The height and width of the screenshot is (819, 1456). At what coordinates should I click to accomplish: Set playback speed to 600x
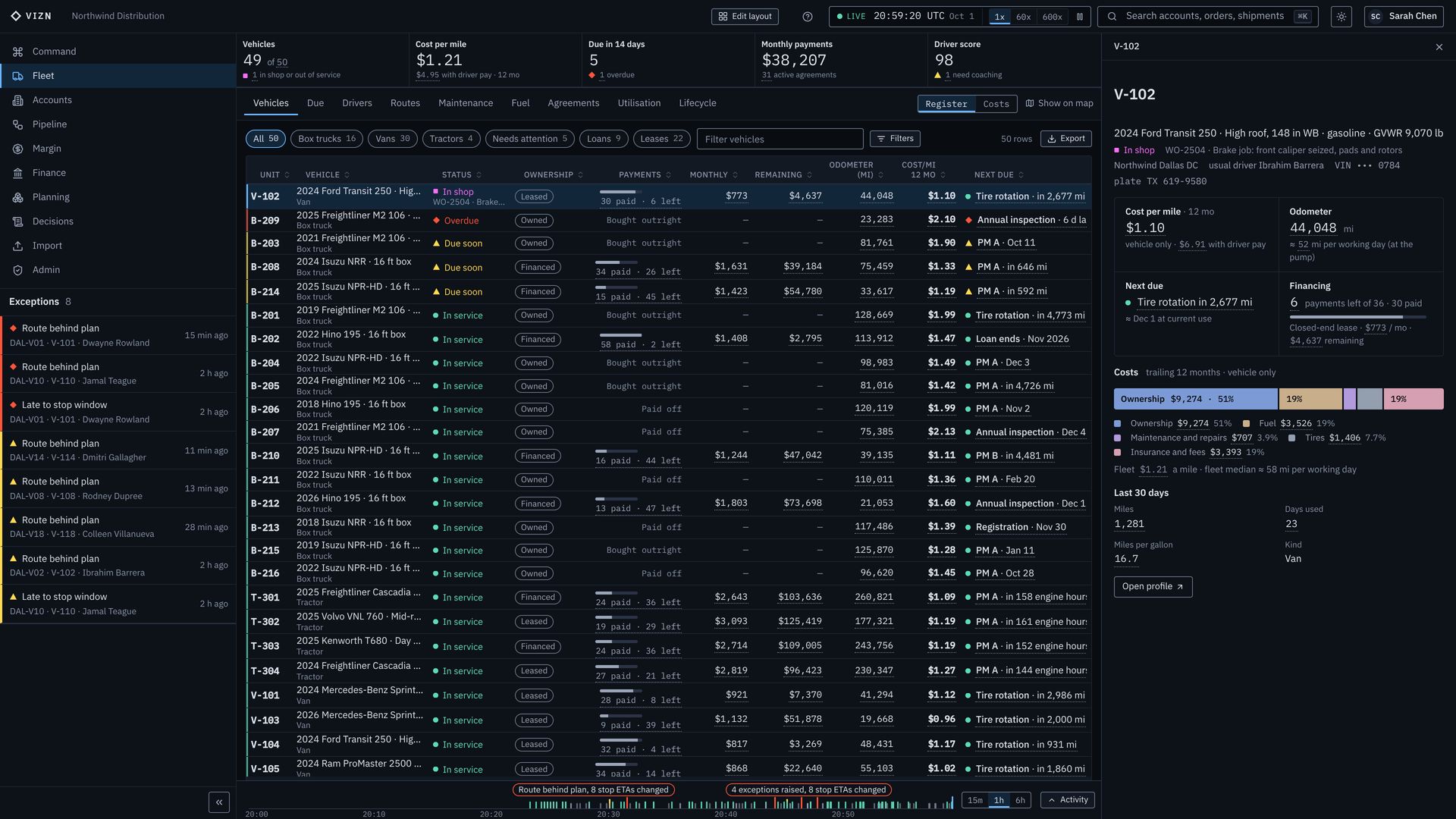[1052, 17]
